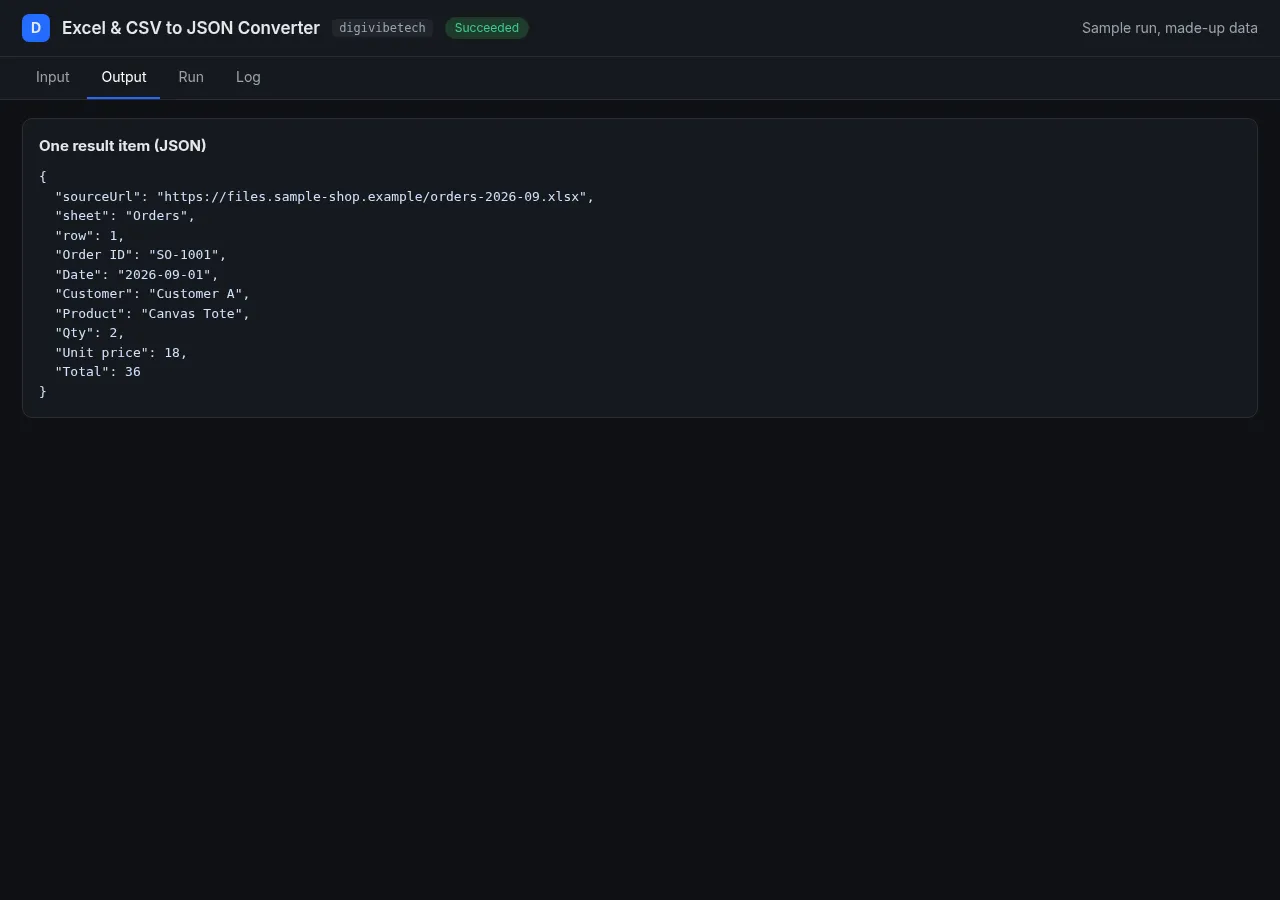
Task: Click the "Total": 36 line
Action: 98,372
